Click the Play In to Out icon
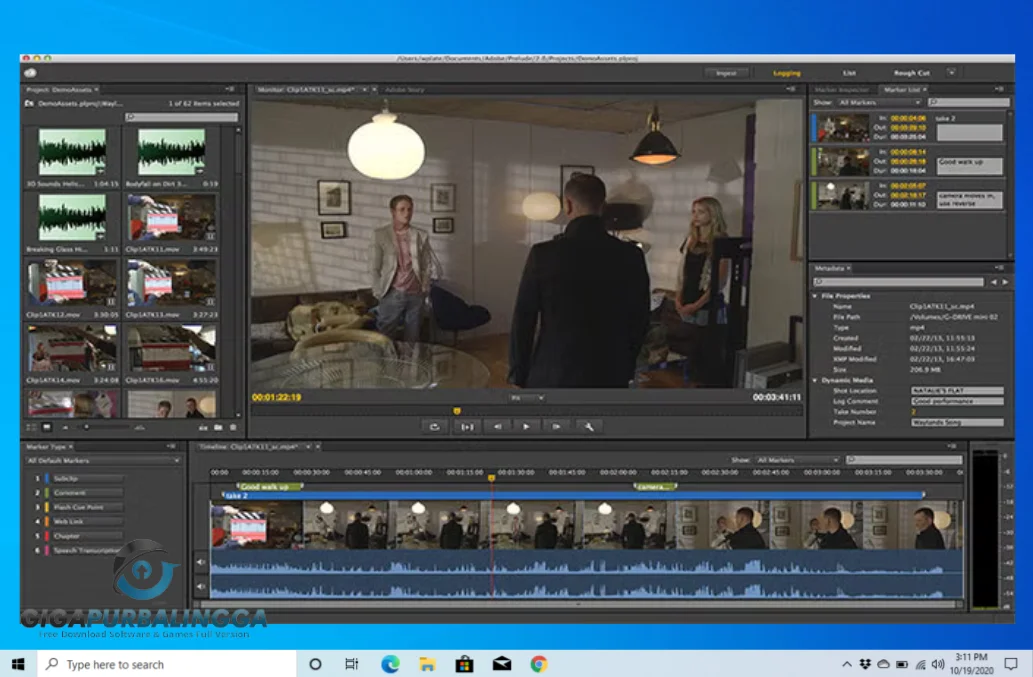The image size is (1033, 677). [467, 426]
